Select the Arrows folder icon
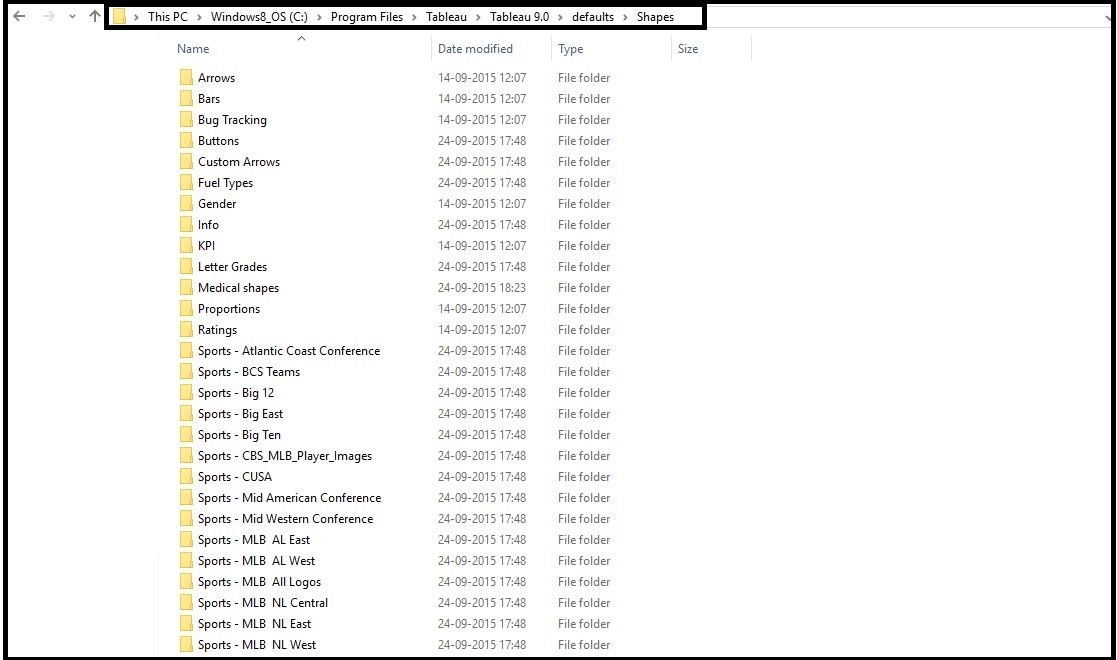Viewport: 1117px width, 660px height. [x=186, y=78]
